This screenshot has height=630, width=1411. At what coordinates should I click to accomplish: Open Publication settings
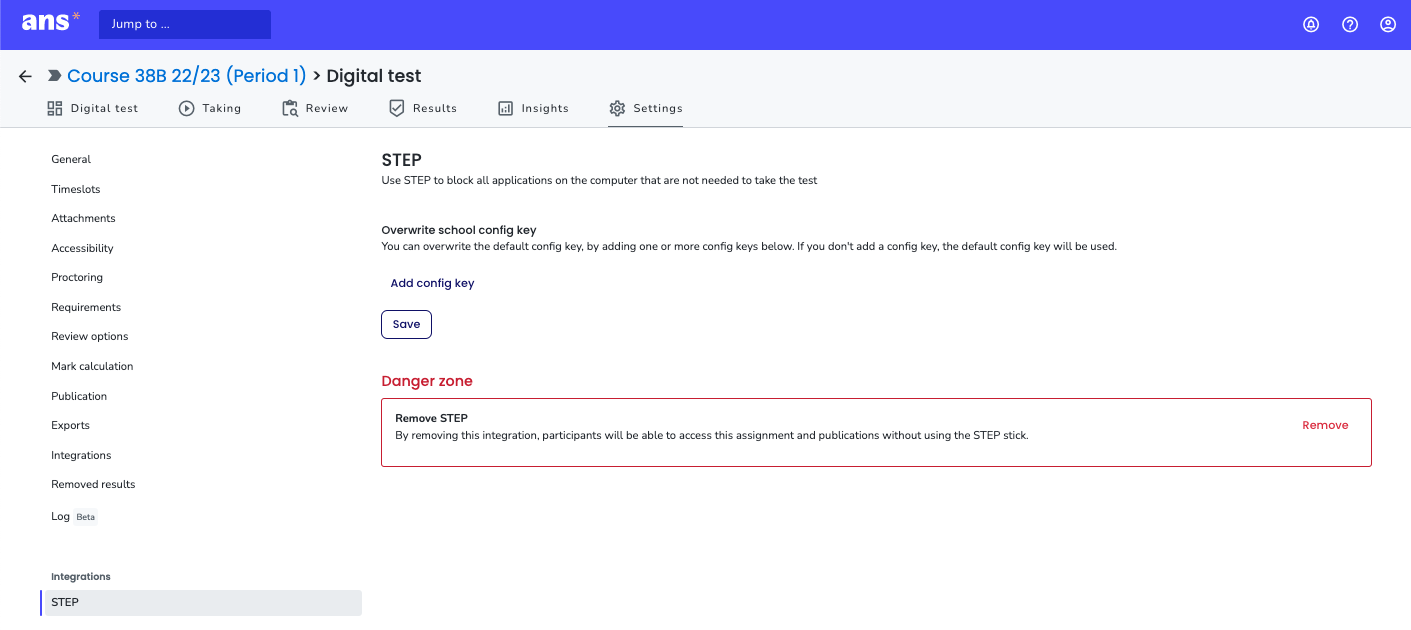tap(79, 396)
